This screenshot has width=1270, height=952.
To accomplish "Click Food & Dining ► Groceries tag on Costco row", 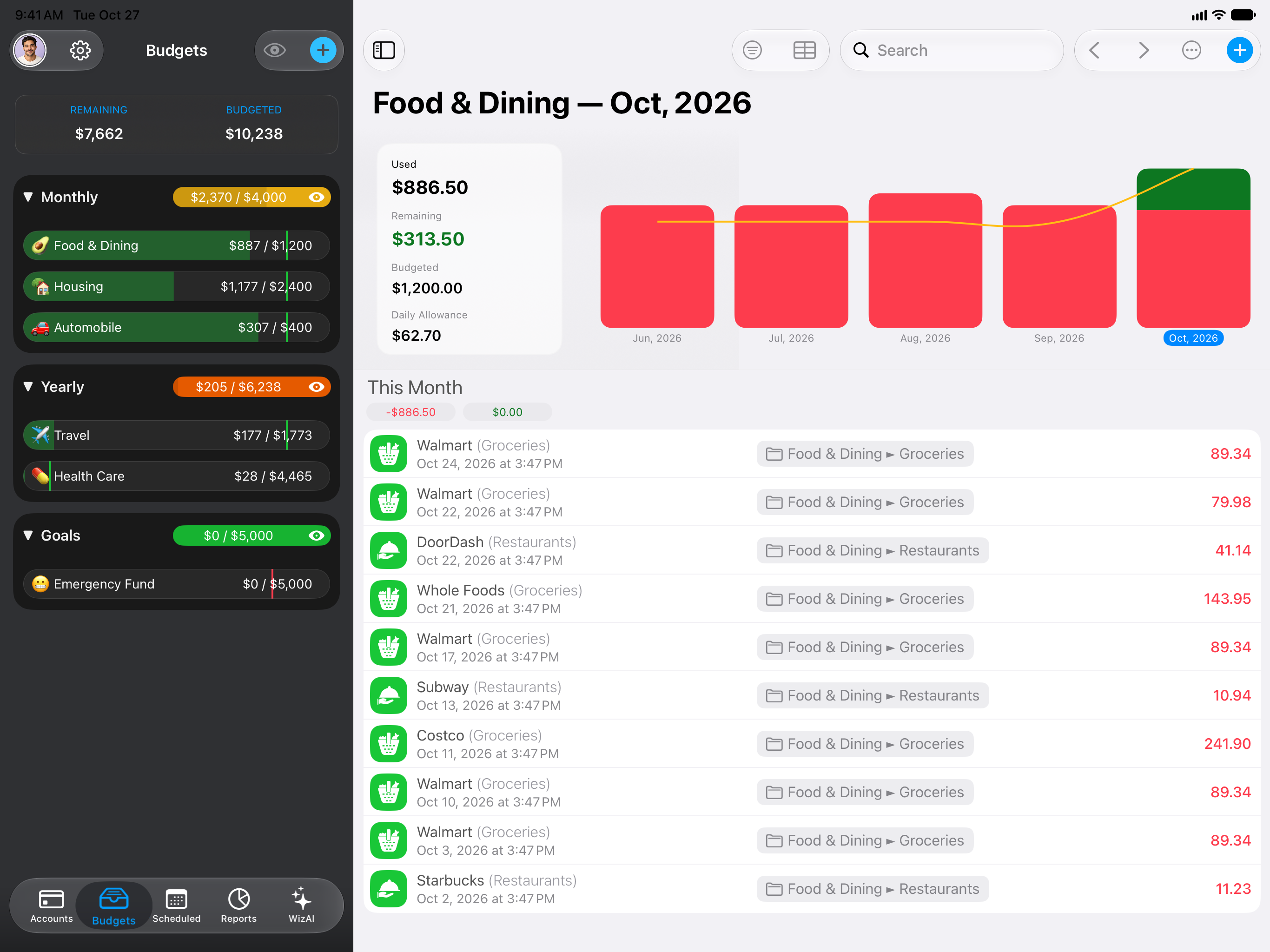I will click(865, 744).
